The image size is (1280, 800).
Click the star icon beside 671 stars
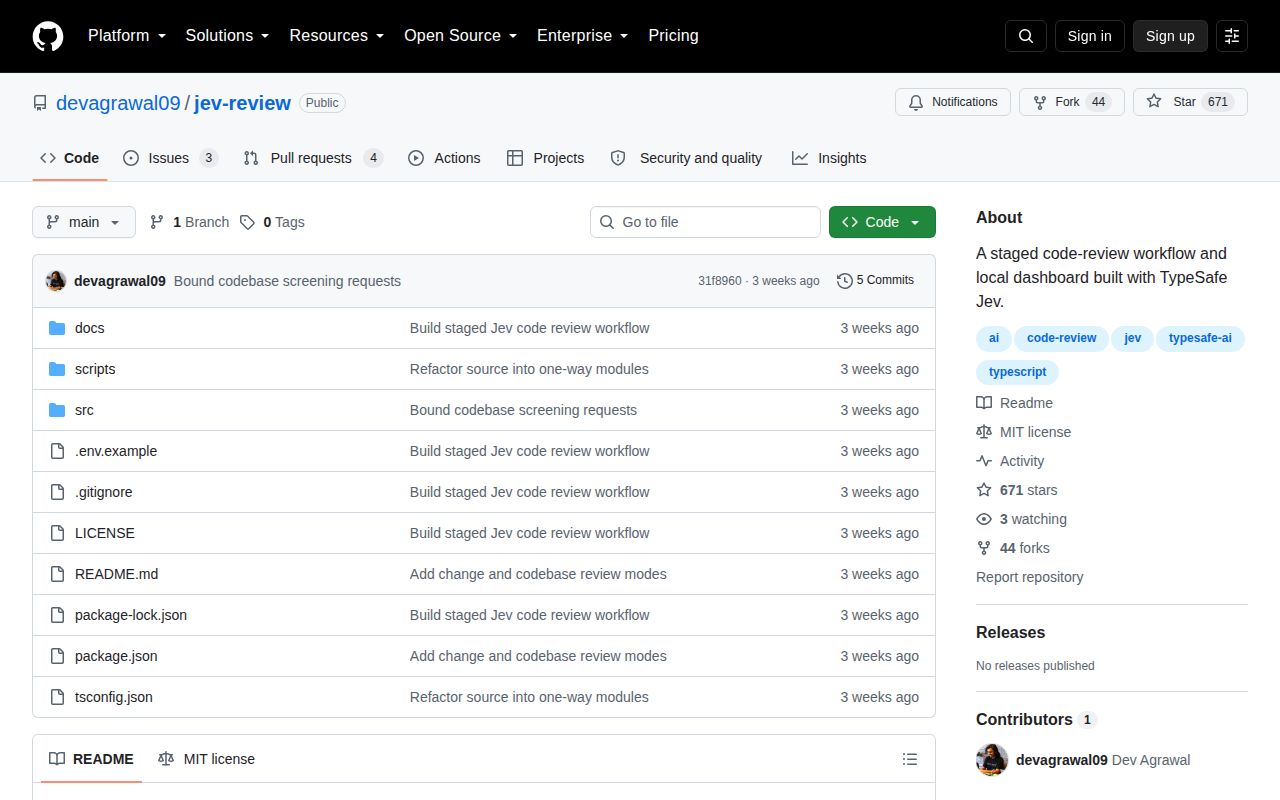point(984,490)
